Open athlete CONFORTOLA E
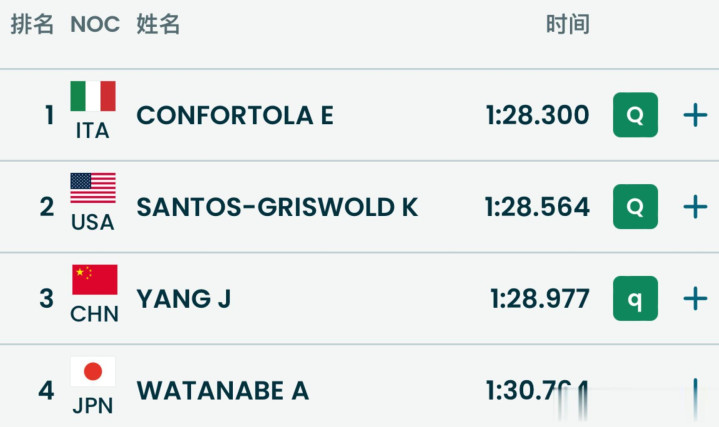The image size is (719, 427). coord(235,115)
